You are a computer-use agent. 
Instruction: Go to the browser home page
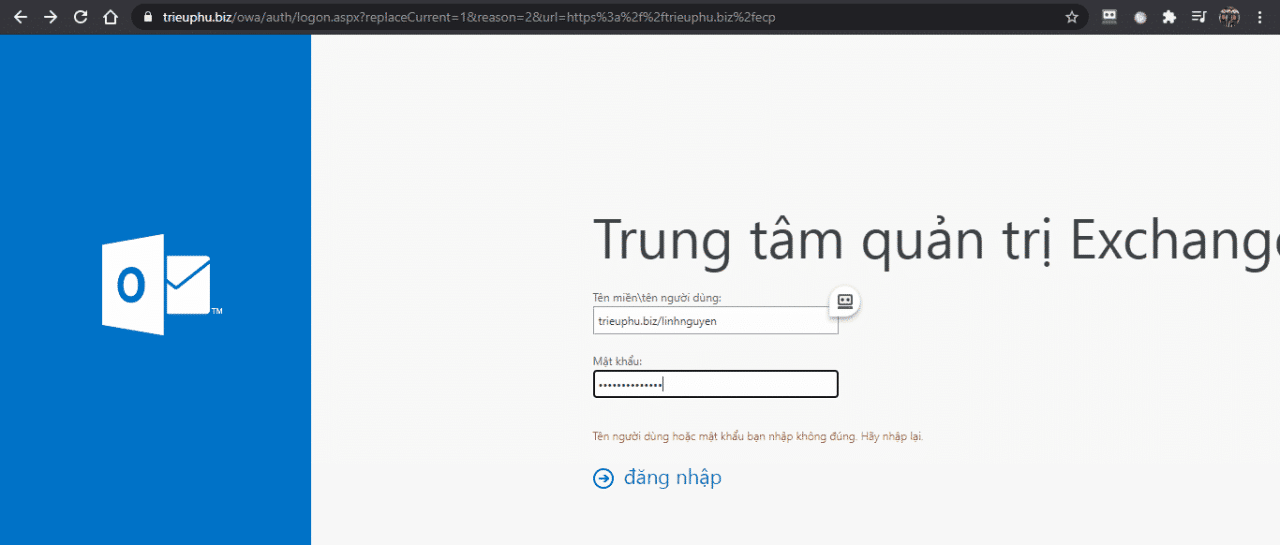[x=111, y=17]
